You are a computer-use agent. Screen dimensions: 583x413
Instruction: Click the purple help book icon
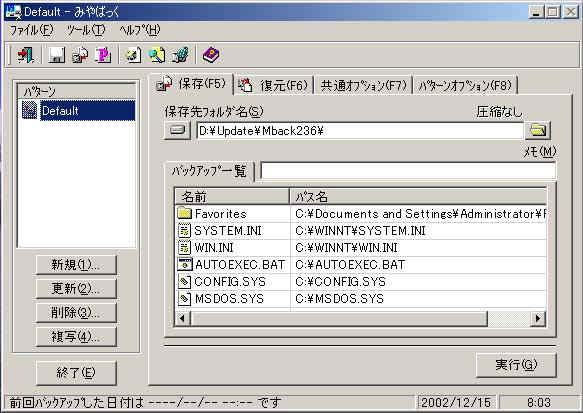[x=211, y=55]
